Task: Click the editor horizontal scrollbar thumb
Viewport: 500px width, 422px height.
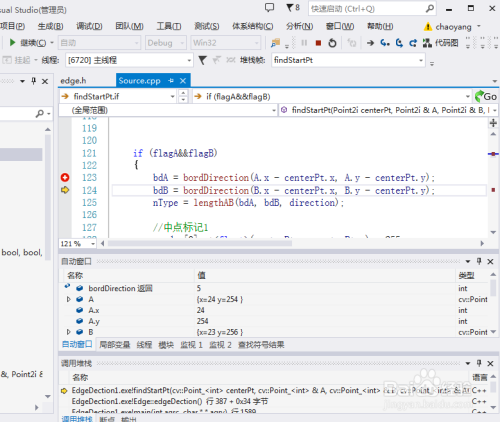Action: pyautogui.click(x=199, y=244)
